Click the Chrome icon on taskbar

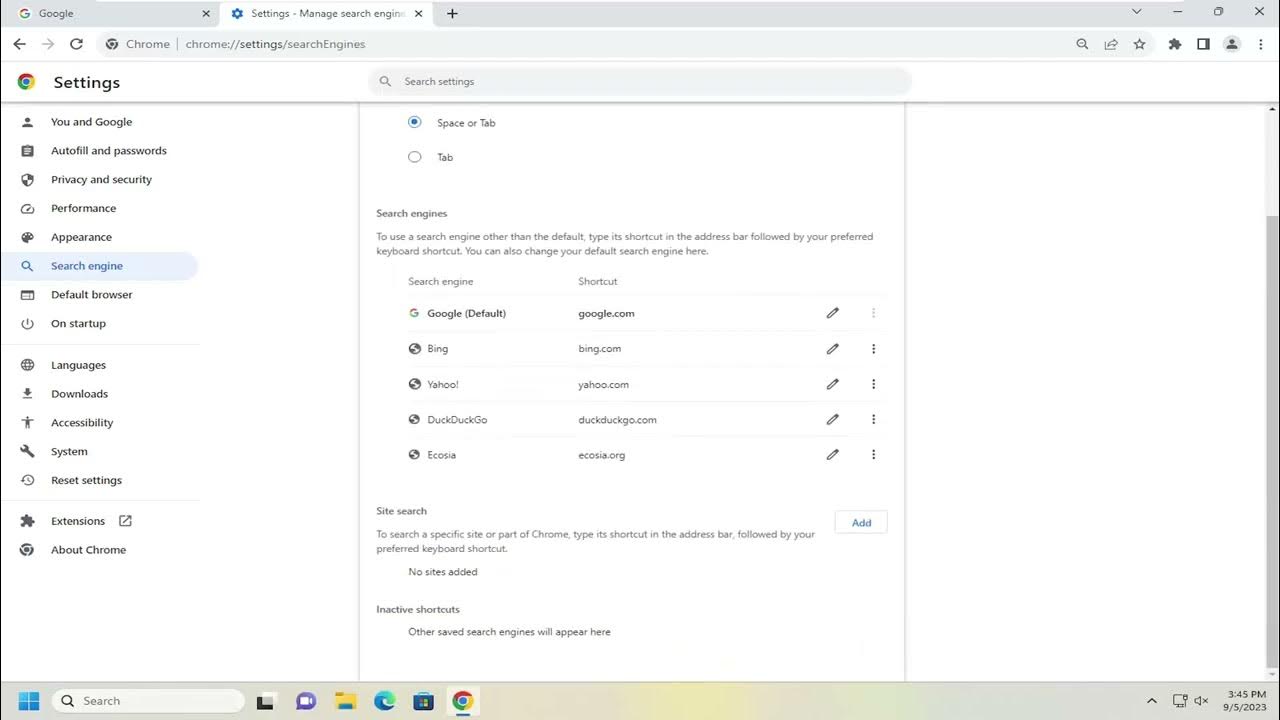click(462, 701)
